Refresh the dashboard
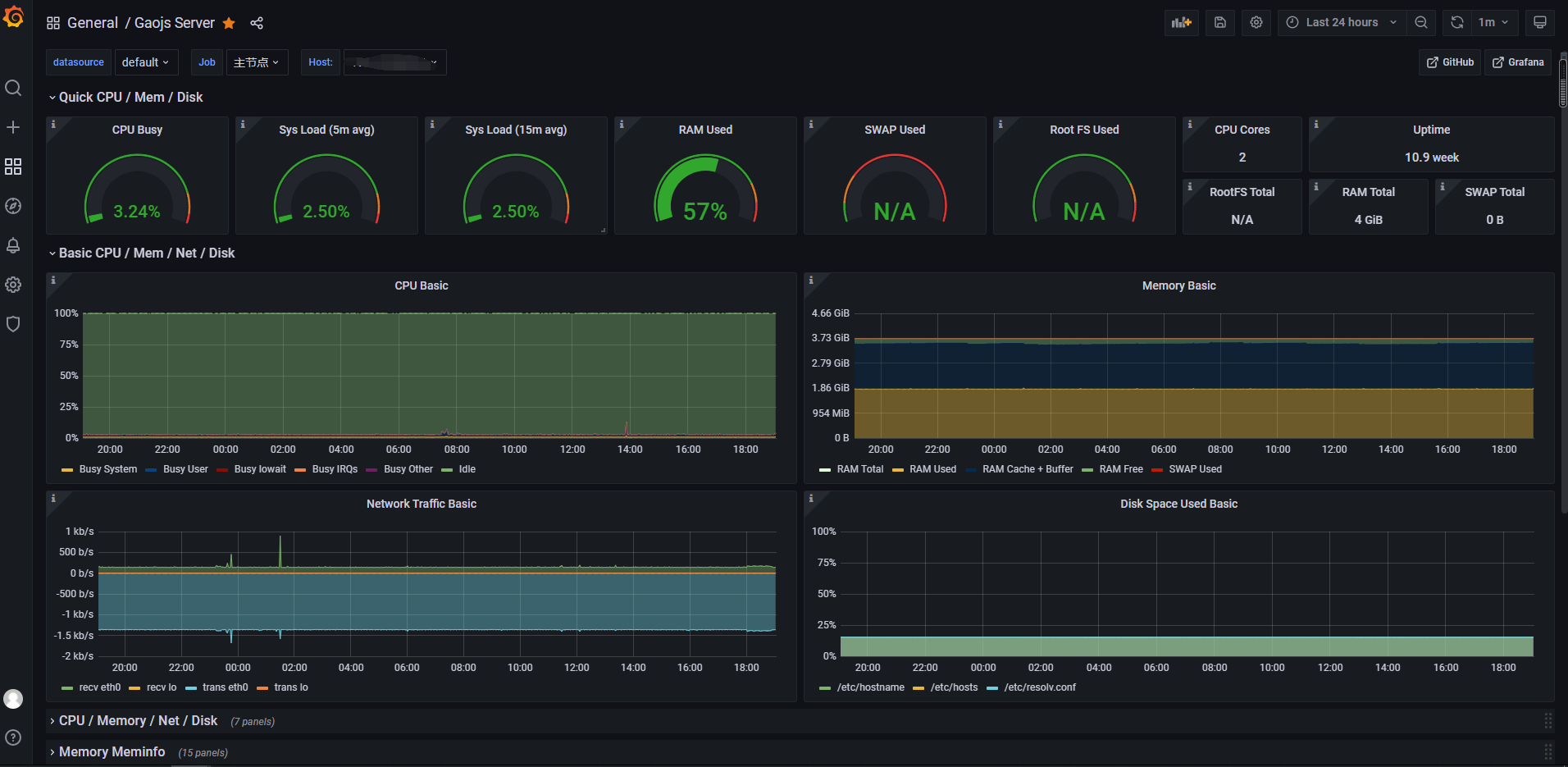The height and width of the screenshot is (767, 1568). coord(1457,23)
